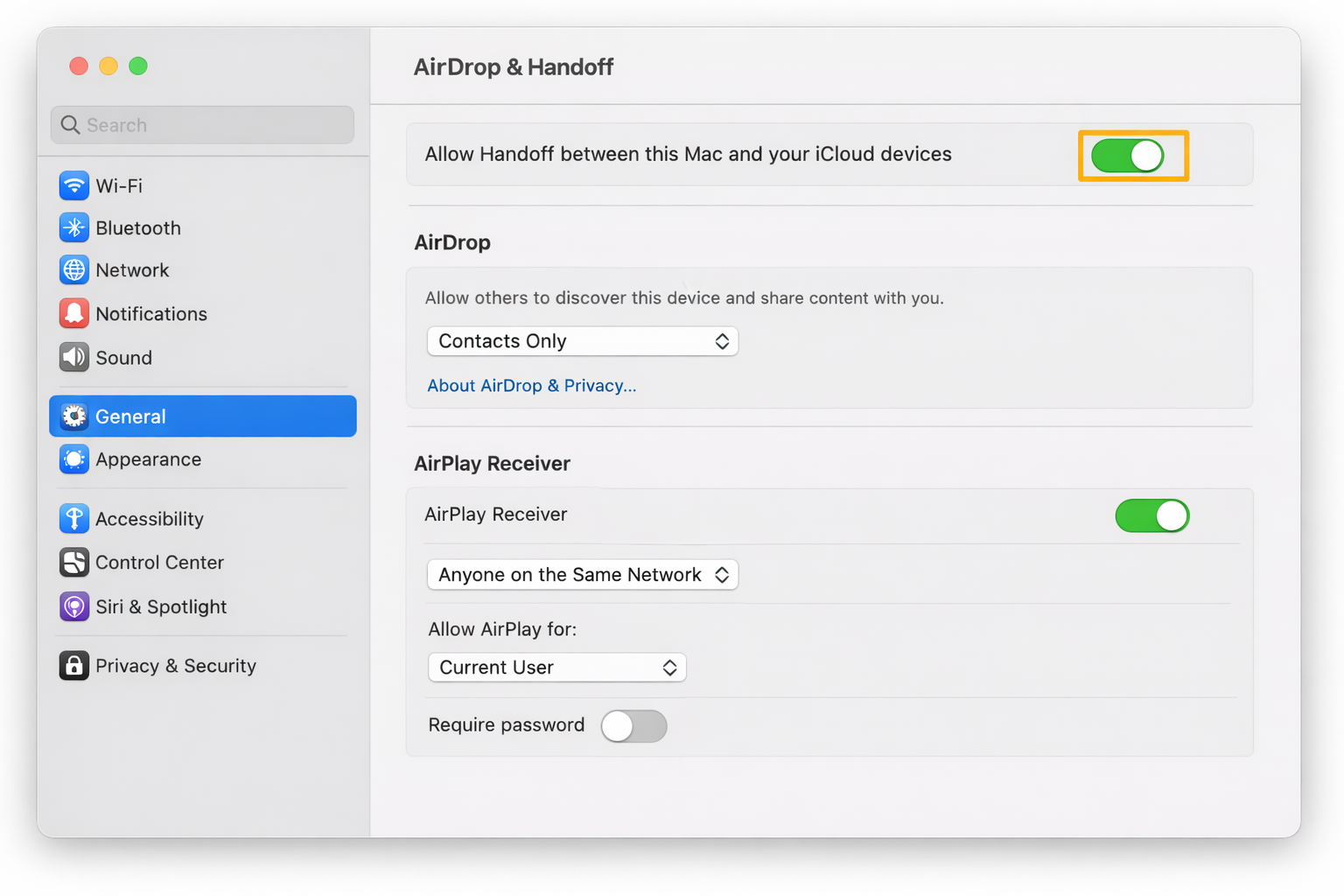Turn off the Allow Handoff switch
This screenshot has height=896, width=1344.
click(1127, 156)
